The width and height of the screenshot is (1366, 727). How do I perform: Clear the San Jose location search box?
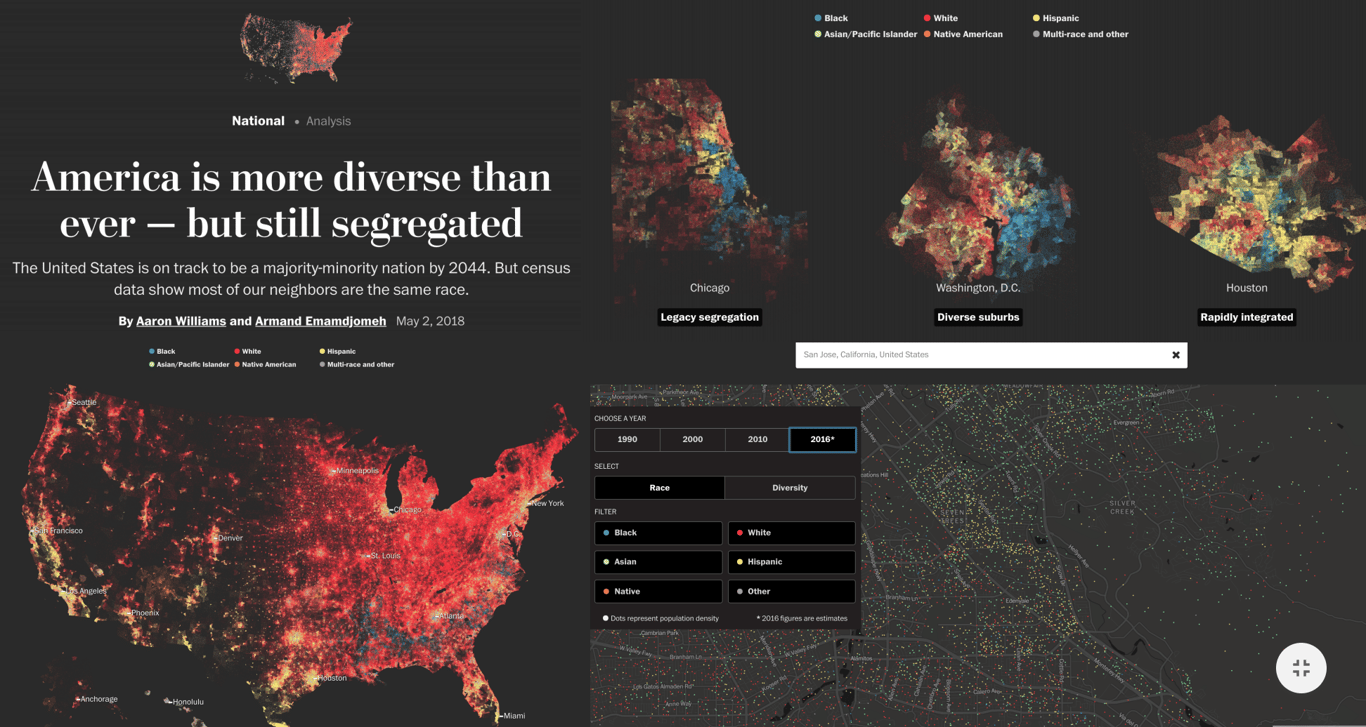coord(1176,355)
